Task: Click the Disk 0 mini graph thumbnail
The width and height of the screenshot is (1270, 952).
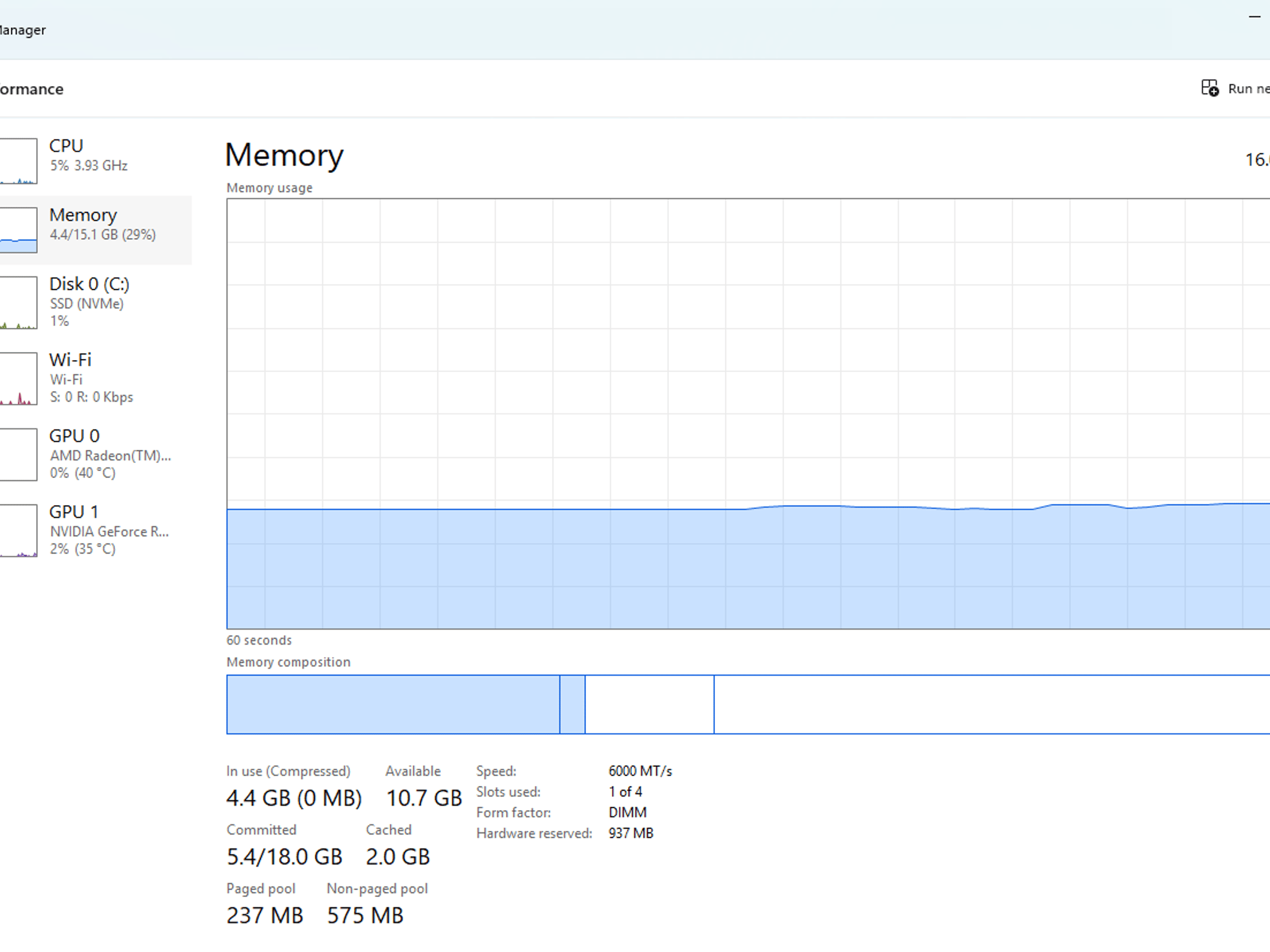Action: coord(18,302)
